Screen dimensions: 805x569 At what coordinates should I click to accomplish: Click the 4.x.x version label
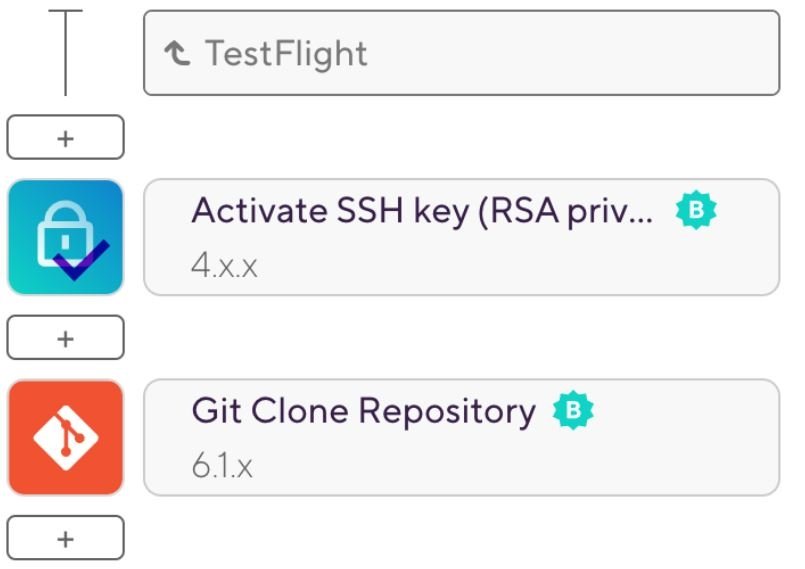[224, 267]
